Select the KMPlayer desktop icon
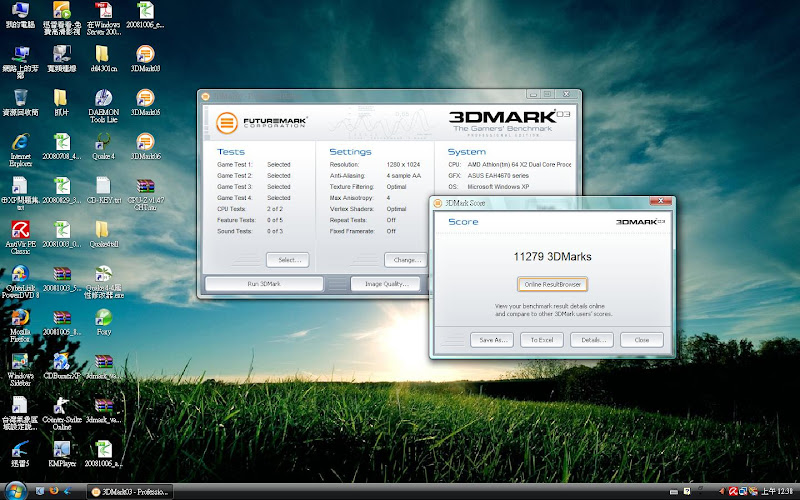This screenshot has height=500, width=800. (62, 453)
